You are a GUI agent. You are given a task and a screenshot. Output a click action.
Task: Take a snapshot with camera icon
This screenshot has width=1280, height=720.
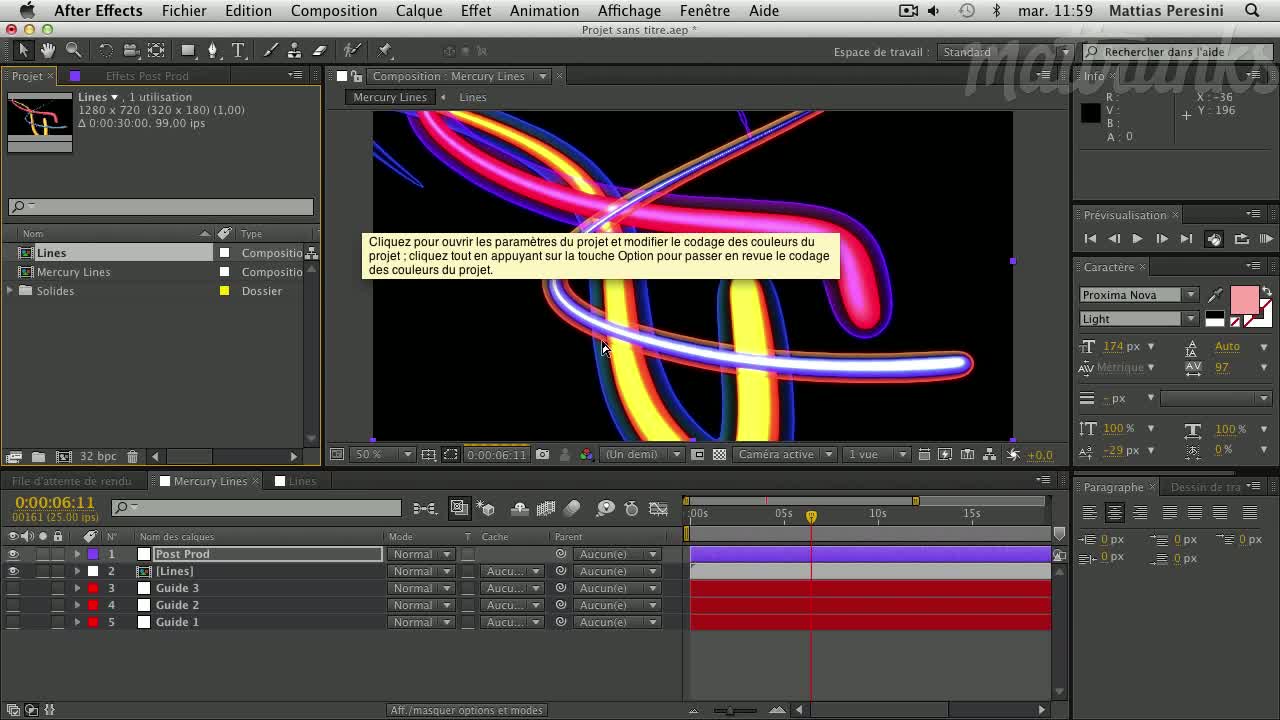coord(542,454)
